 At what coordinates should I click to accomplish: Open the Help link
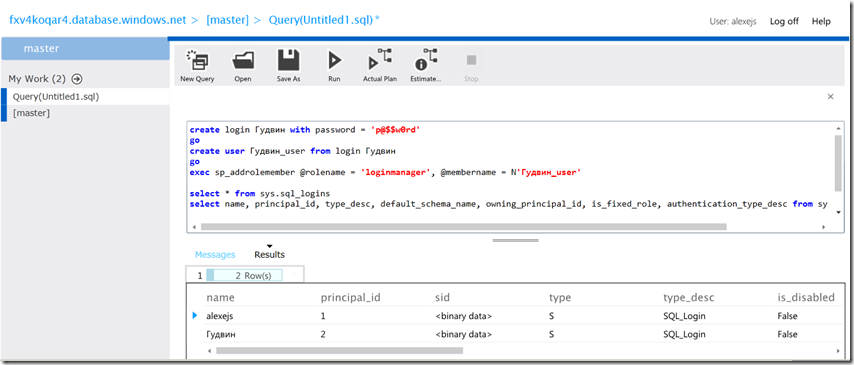(x=821, y=22)
